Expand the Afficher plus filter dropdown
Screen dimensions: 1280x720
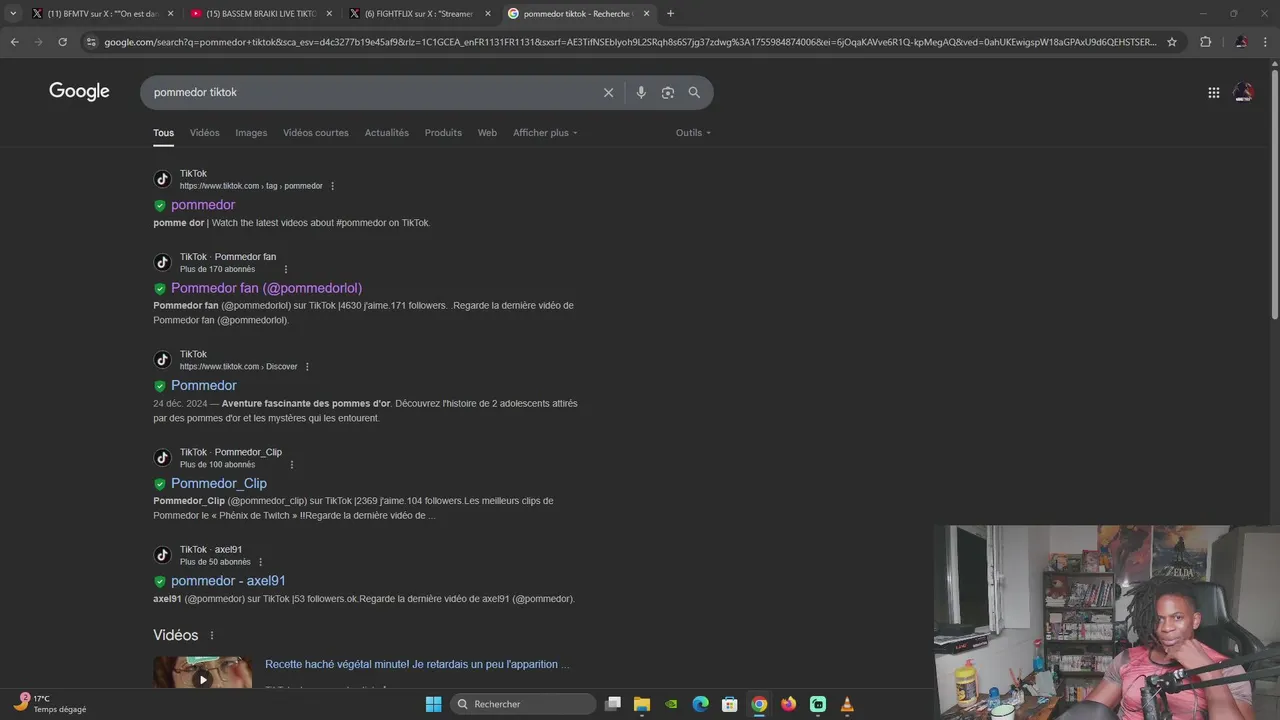tap(545, 133)
